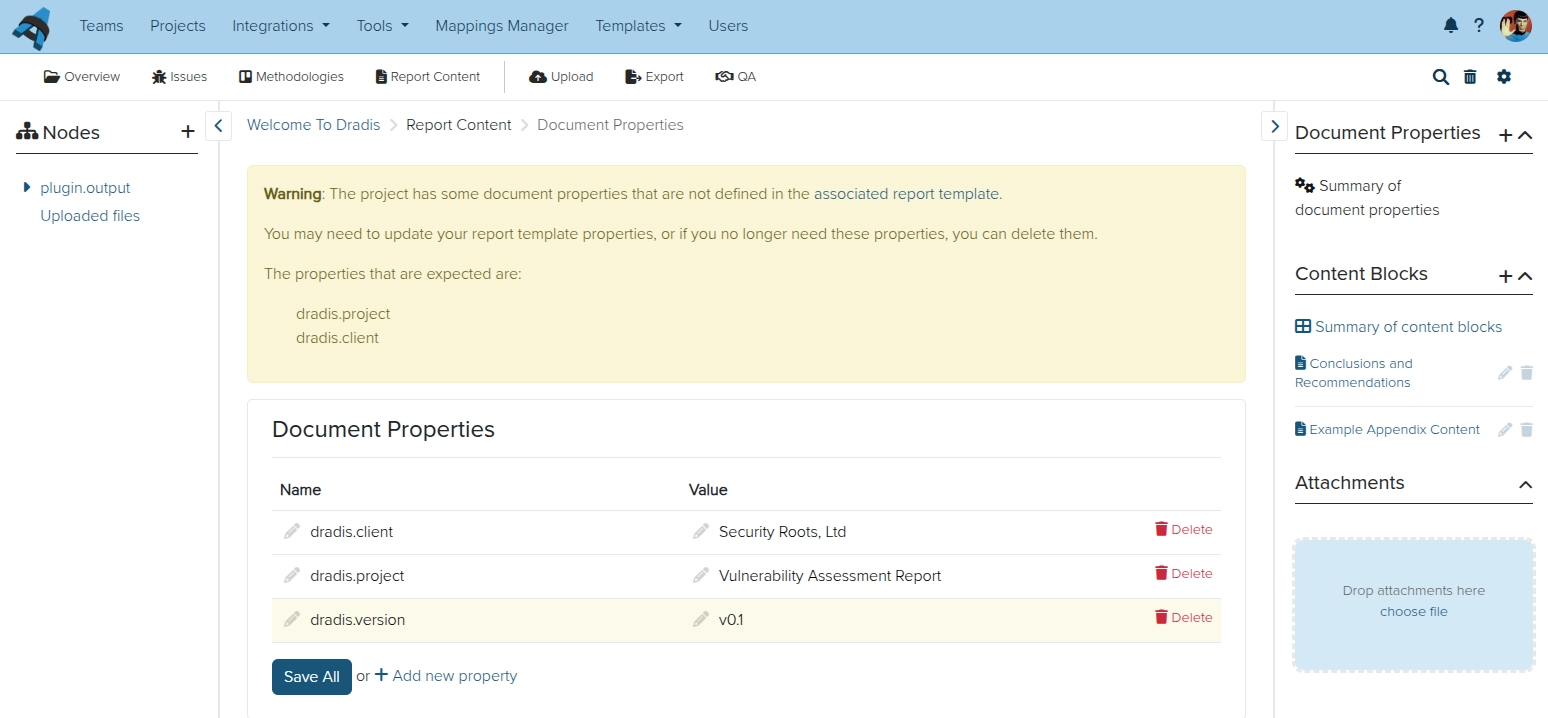Open Welcome To Dradis breadcrumb
This screenshot has width=1548, height=718.
click(314, 125)
